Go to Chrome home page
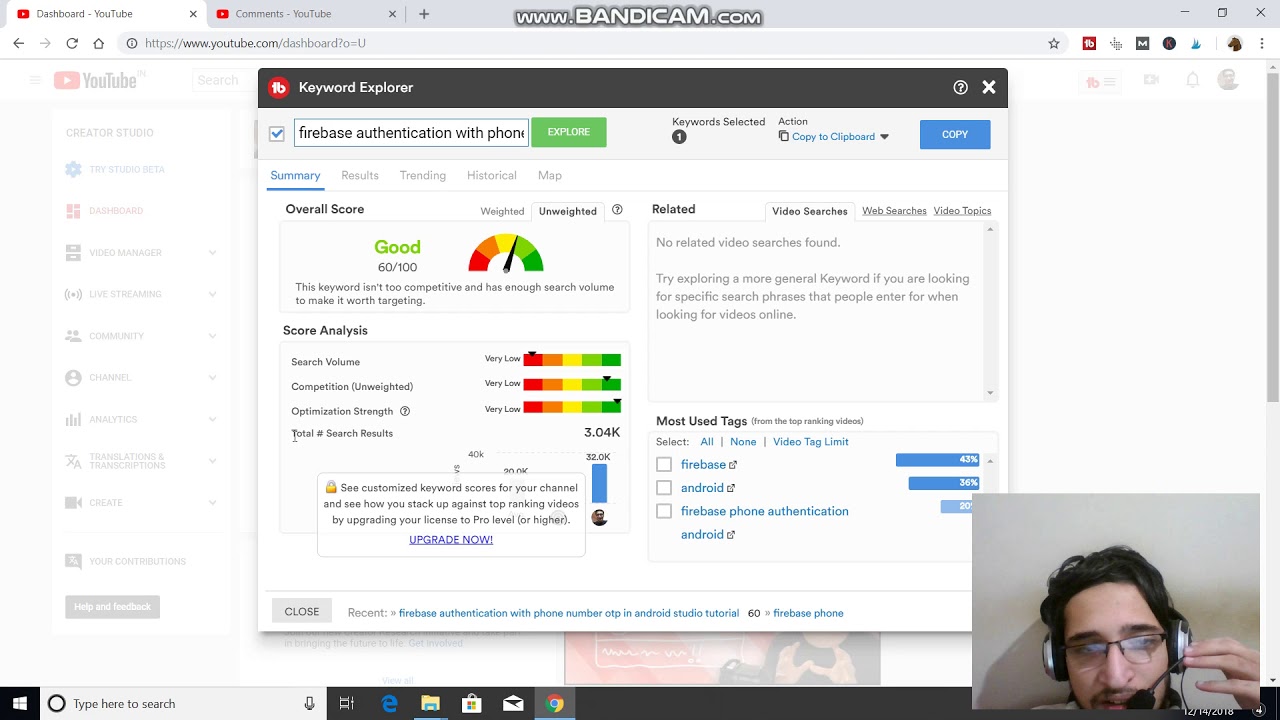The height and width of the screenshot is (720, 1280). coord(98,43)
